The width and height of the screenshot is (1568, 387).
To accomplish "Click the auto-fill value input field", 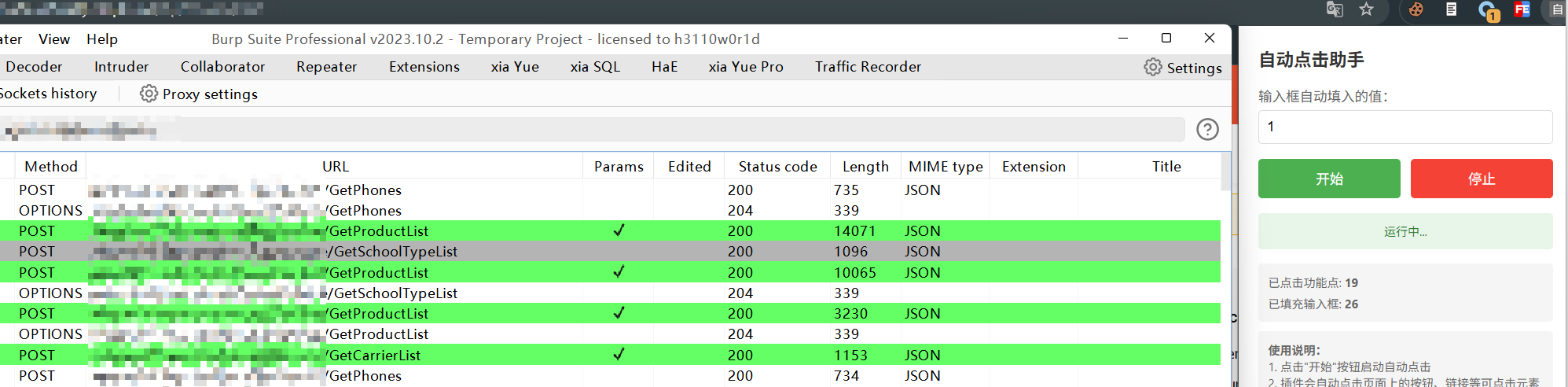I will [1405, 127].
